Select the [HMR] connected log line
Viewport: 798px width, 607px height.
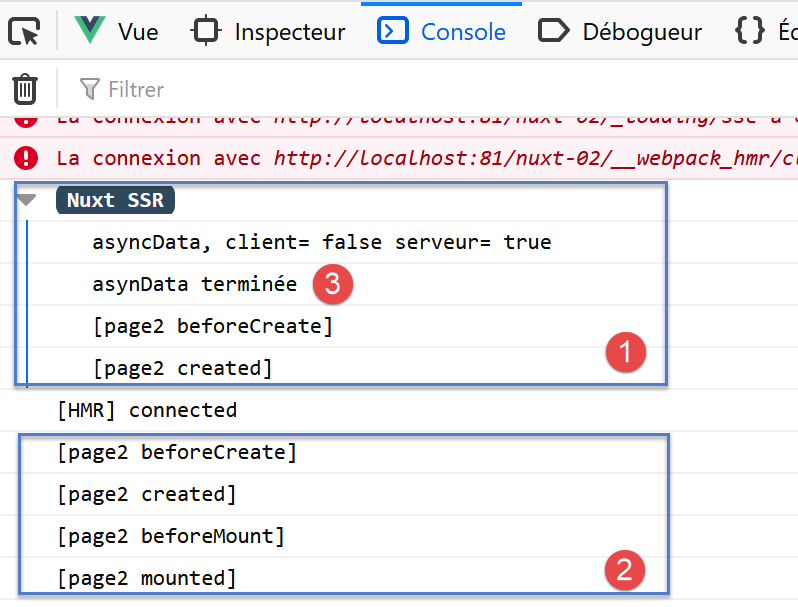147,410
